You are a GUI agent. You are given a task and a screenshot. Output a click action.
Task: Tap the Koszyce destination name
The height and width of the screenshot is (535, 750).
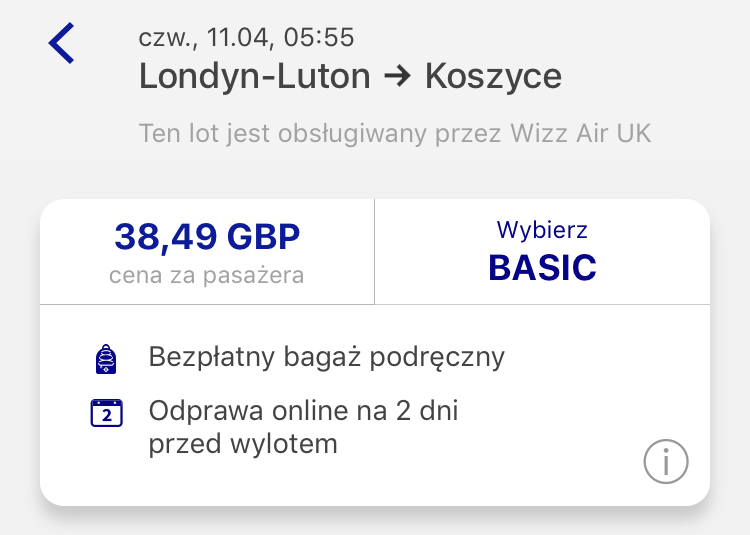point(493,76)
